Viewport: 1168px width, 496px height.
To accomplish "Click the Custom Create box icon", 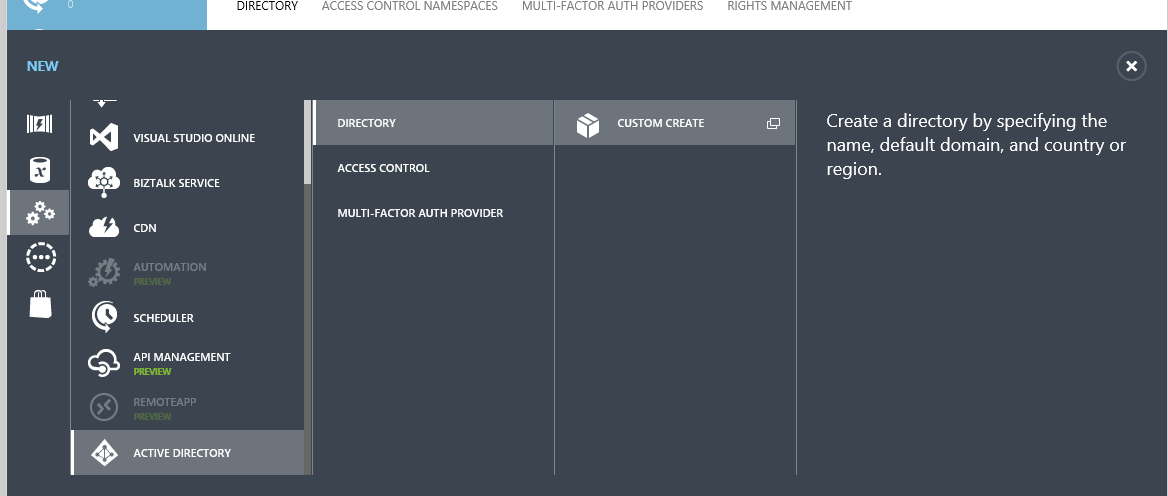I will click(x=588, y=124).
